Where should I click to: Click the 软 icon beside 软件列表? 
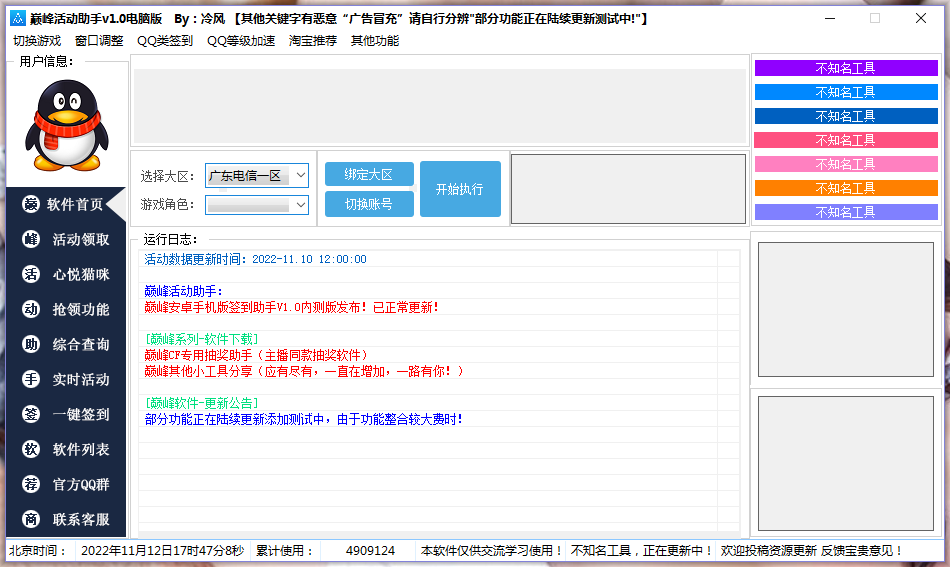(x=31, y=449)
